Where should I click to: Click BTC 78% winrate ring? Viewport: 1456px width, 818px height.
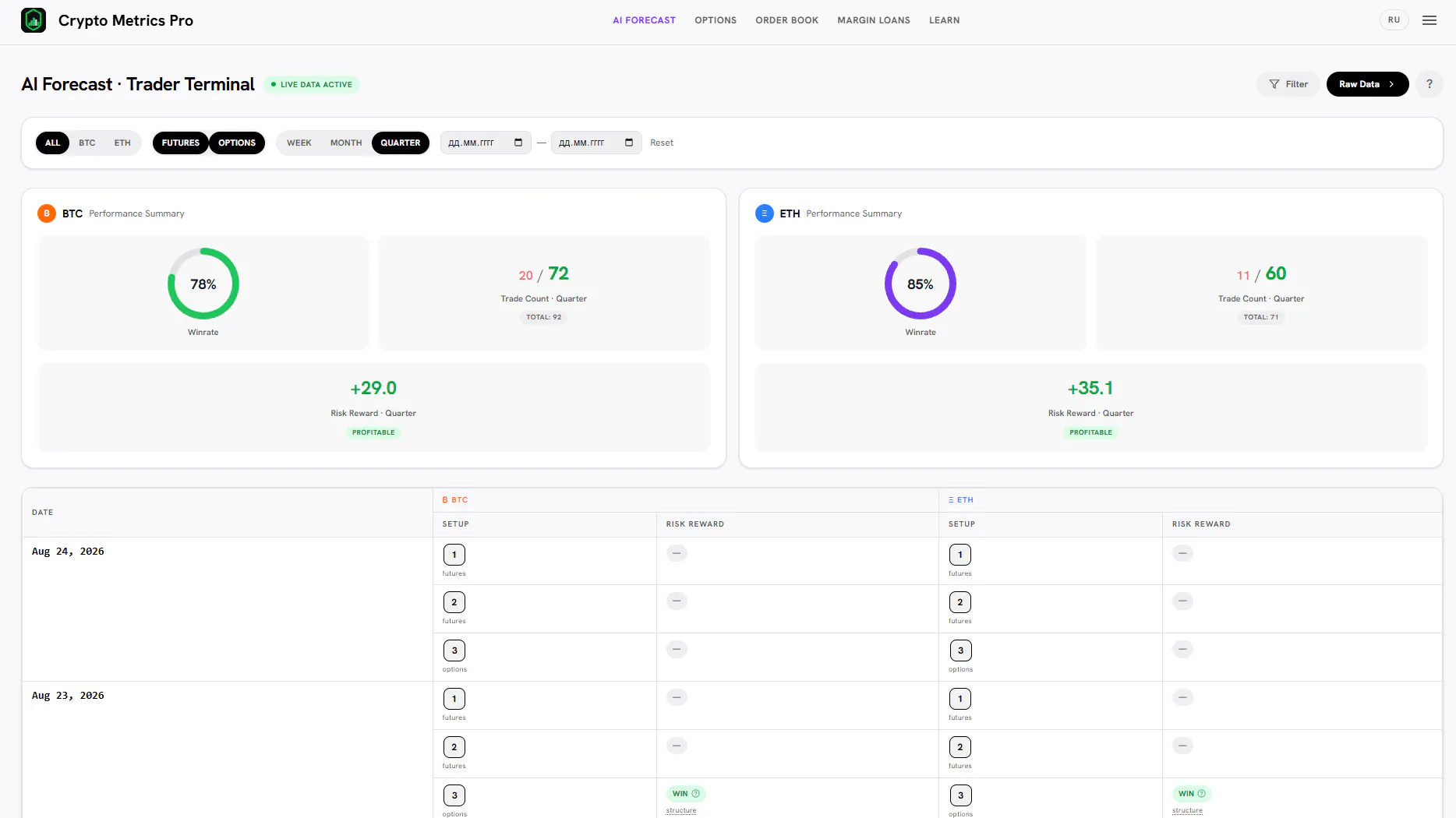203,284
